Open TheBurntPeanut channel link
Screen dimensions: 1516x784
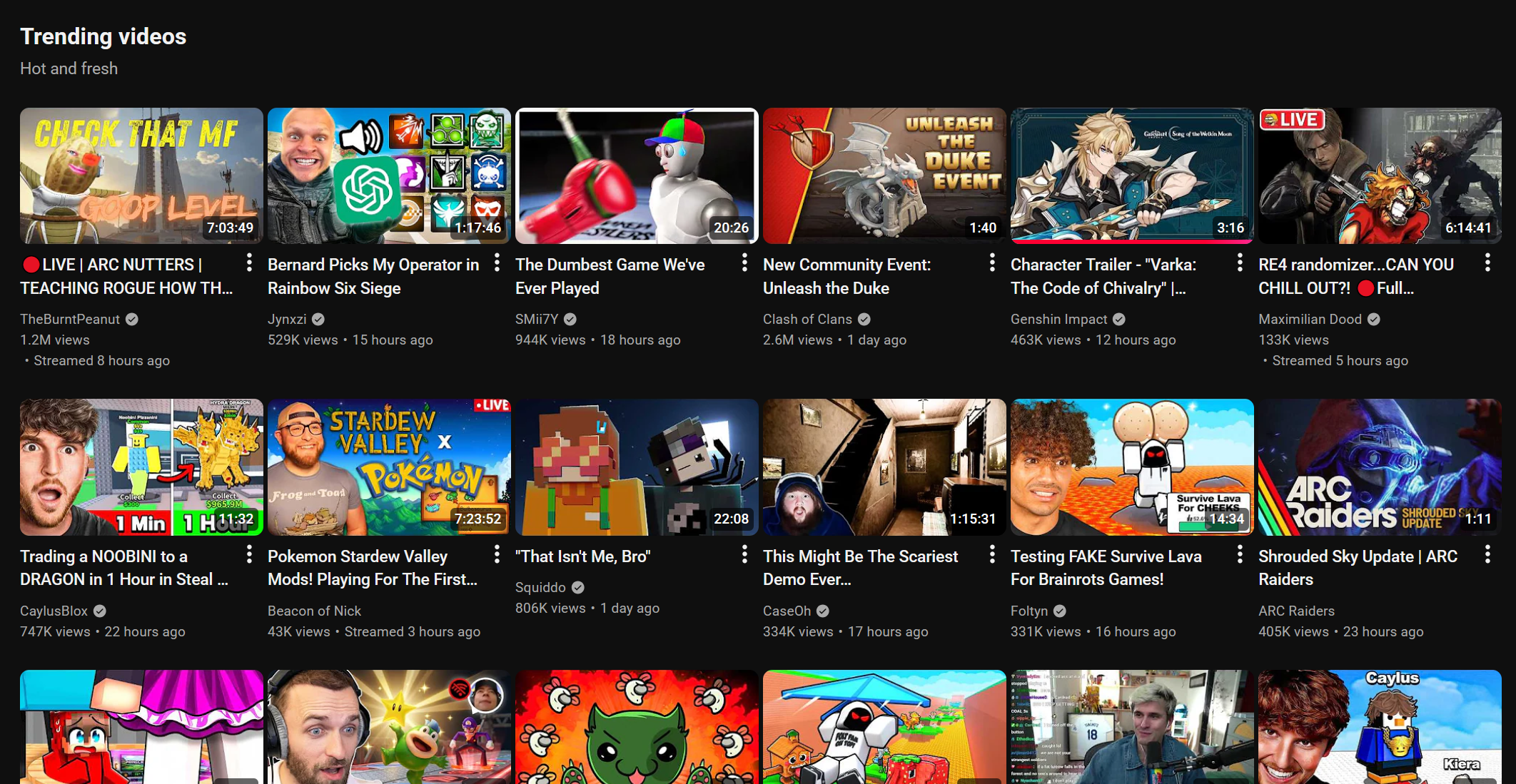(x=70, y=319)
